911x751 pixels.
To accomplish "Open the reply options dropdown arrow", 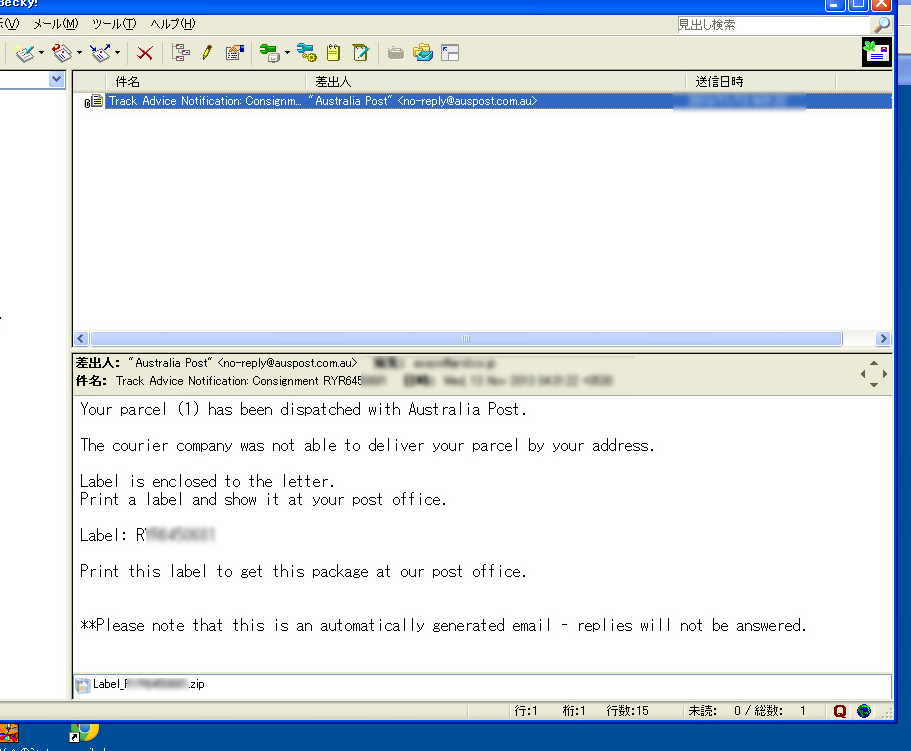I will coord(80,53).
